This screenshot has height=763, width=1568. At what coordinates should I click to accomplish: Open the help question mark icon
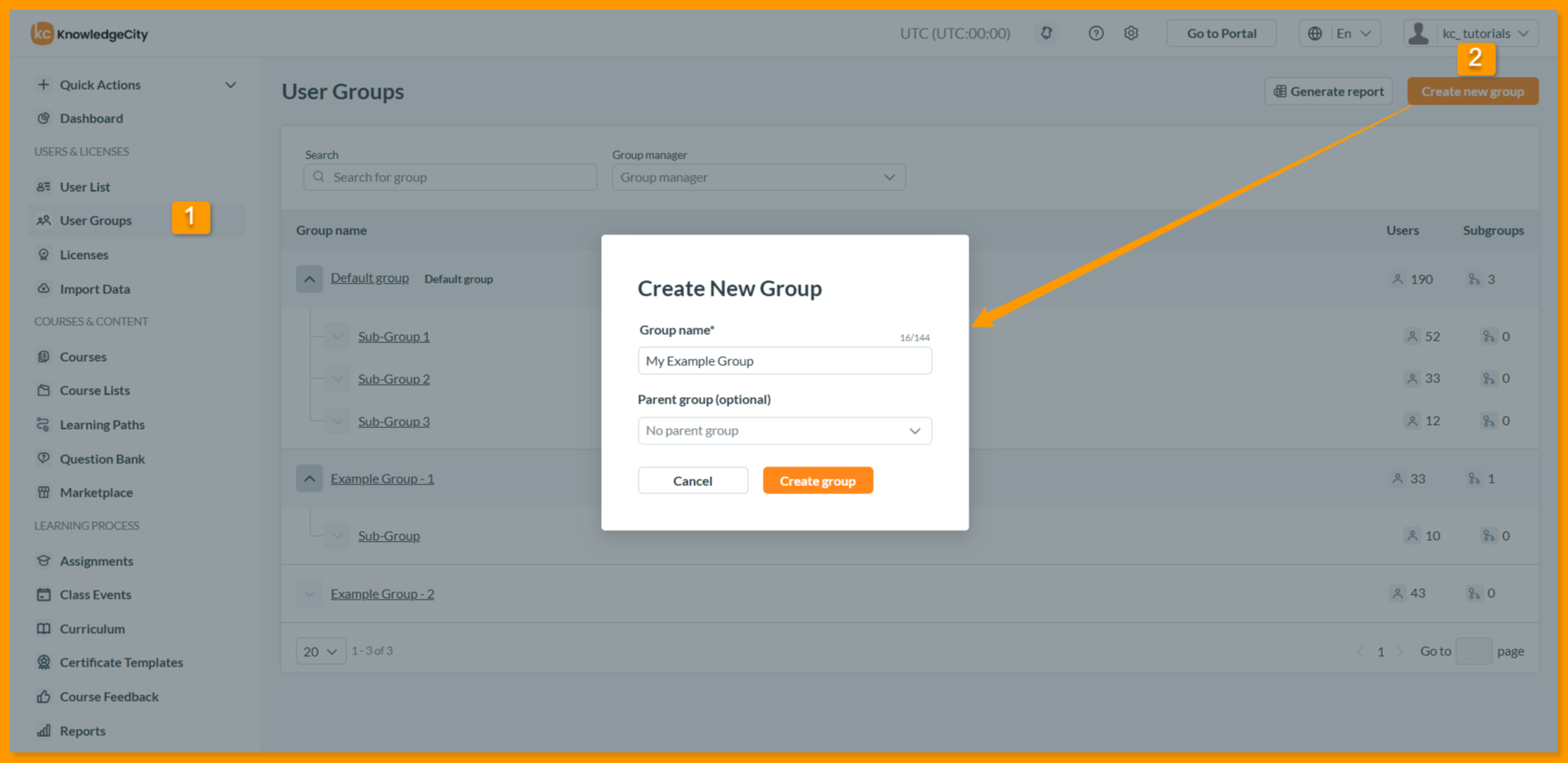pyautogui.click(x=1096, y=33)
